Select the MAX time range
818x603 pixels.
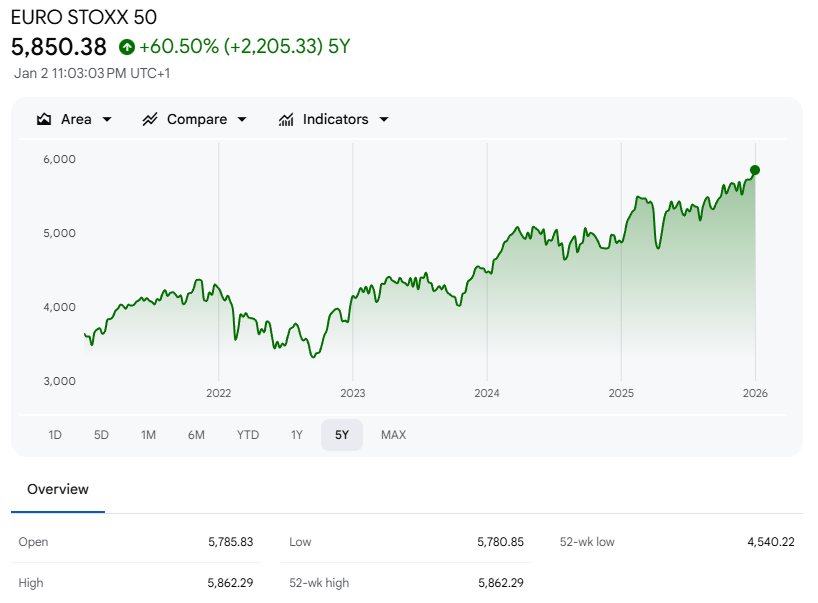(393, 435)
